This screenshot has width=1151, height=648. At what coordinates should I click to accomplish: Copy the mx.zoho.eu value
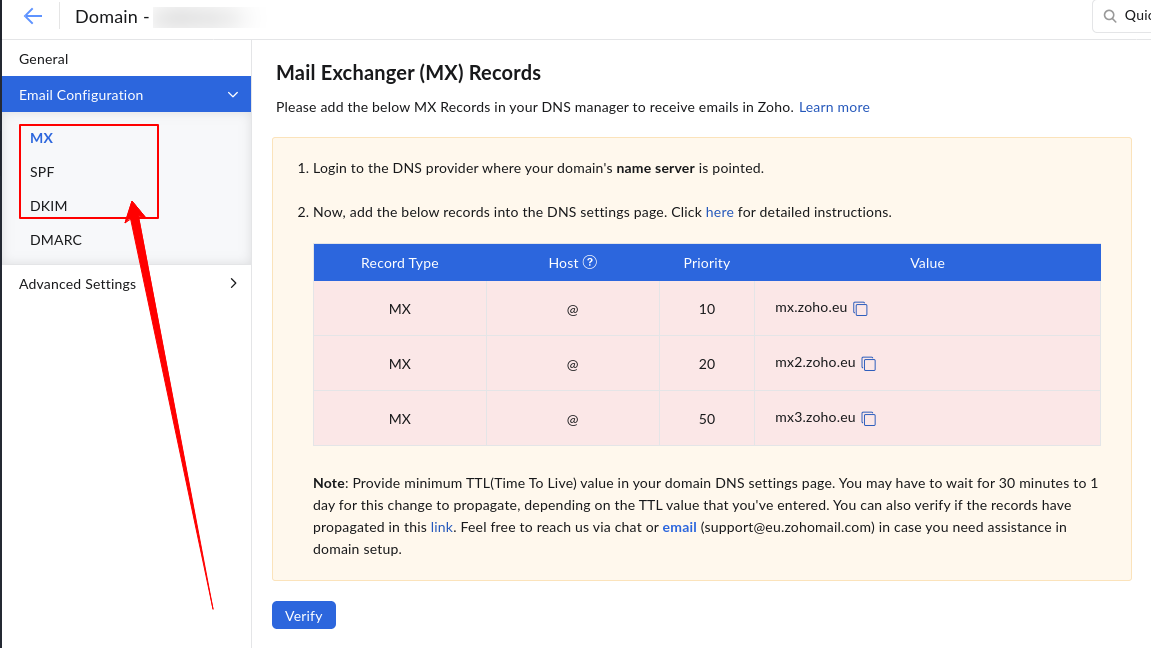(x=860, y=309)
